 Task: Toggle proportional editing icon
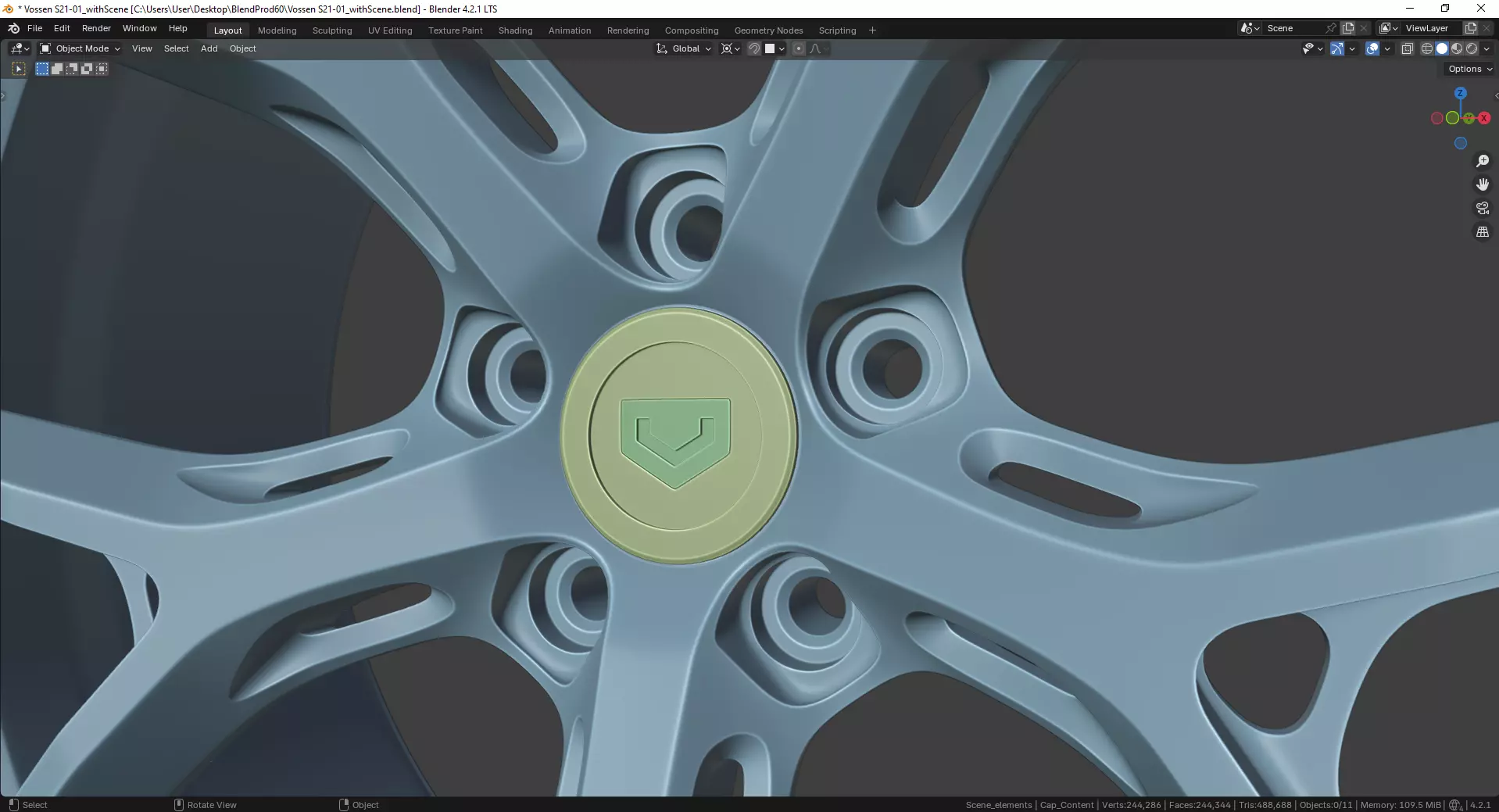point(798,48)
